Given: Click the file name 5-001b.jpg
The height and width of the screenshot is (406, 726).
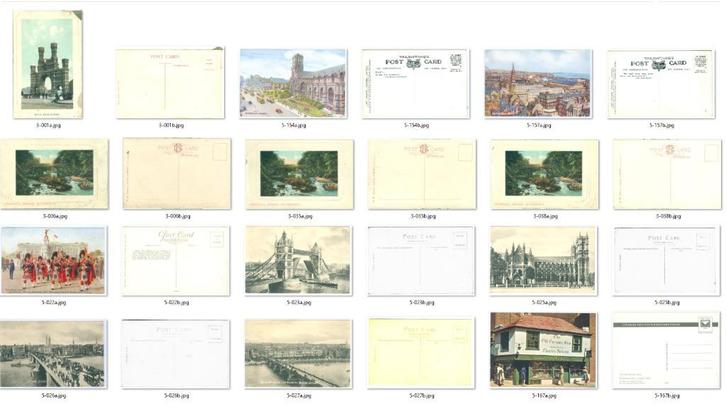Looking at the screenshot, I should [171, 125].
